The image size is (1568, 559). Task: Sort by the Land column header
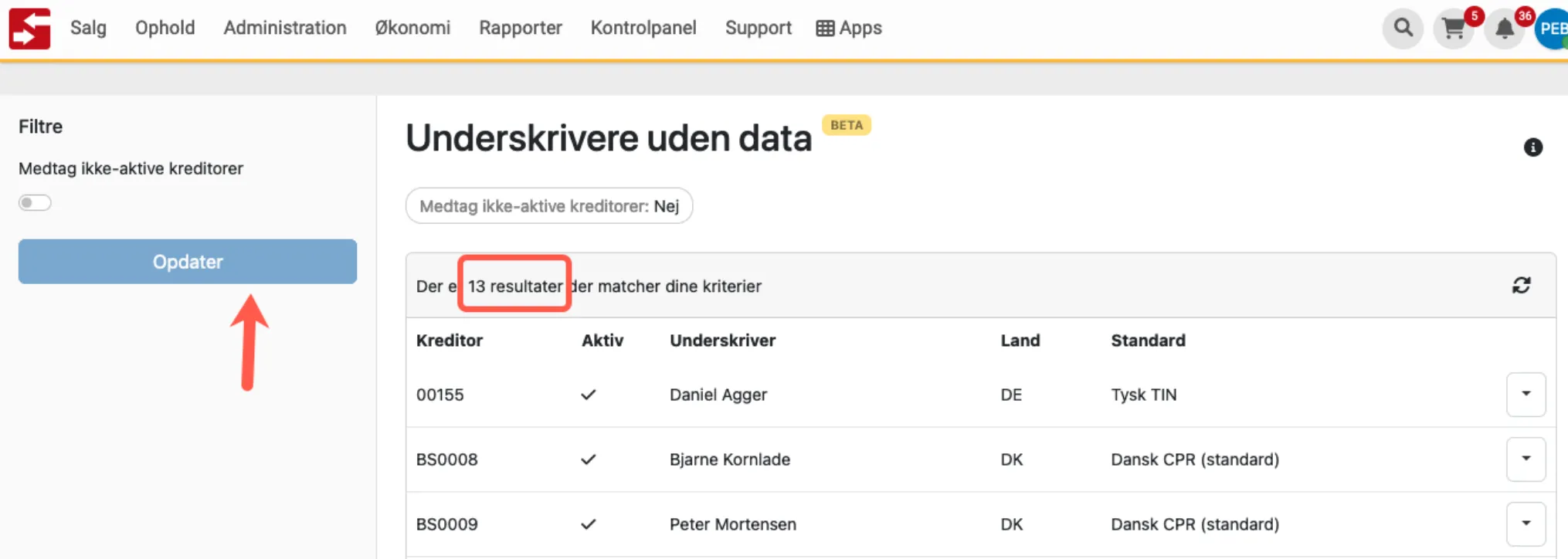click(x=1020, y=340)
